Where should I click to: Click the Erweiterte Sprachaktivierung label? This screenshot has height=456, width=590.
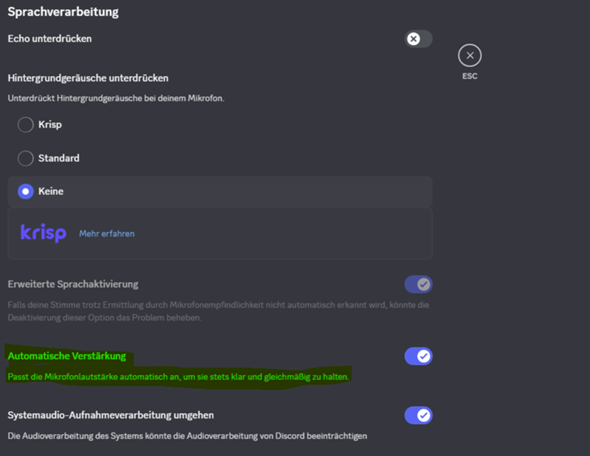(x=73, y=284)
